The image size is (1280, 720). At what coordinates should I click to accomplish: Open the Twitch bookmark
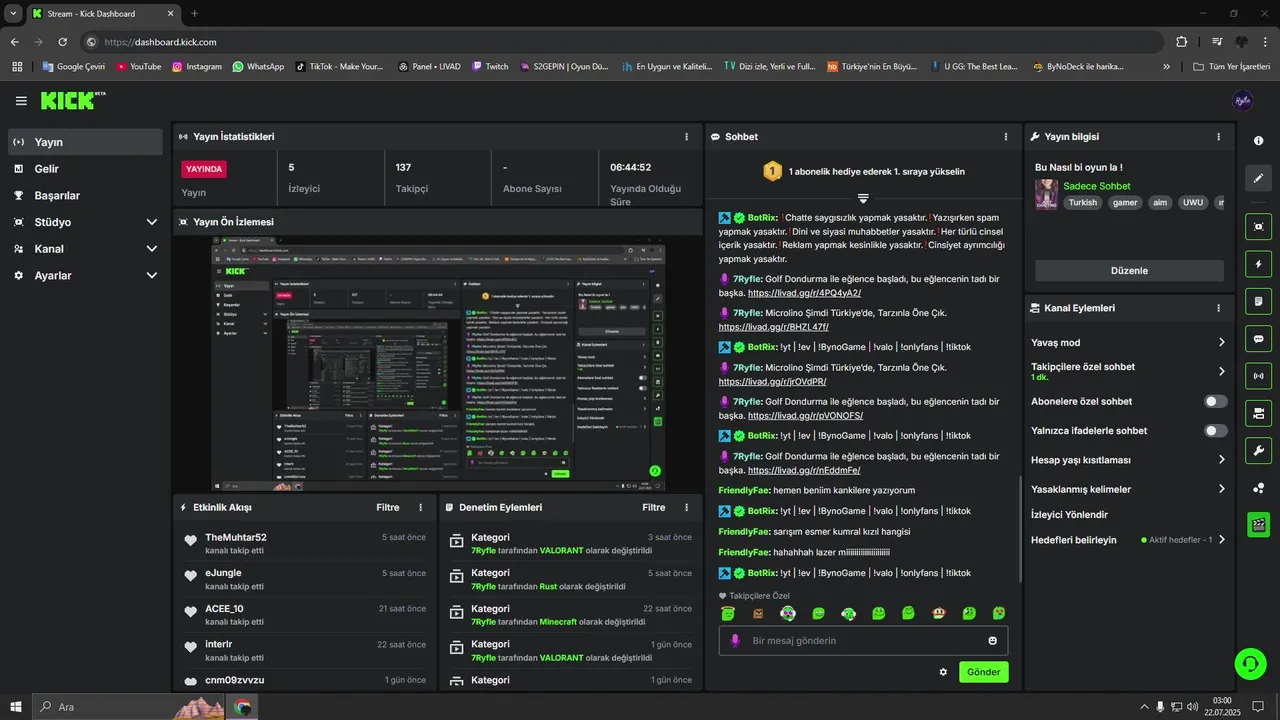(489, 67)
